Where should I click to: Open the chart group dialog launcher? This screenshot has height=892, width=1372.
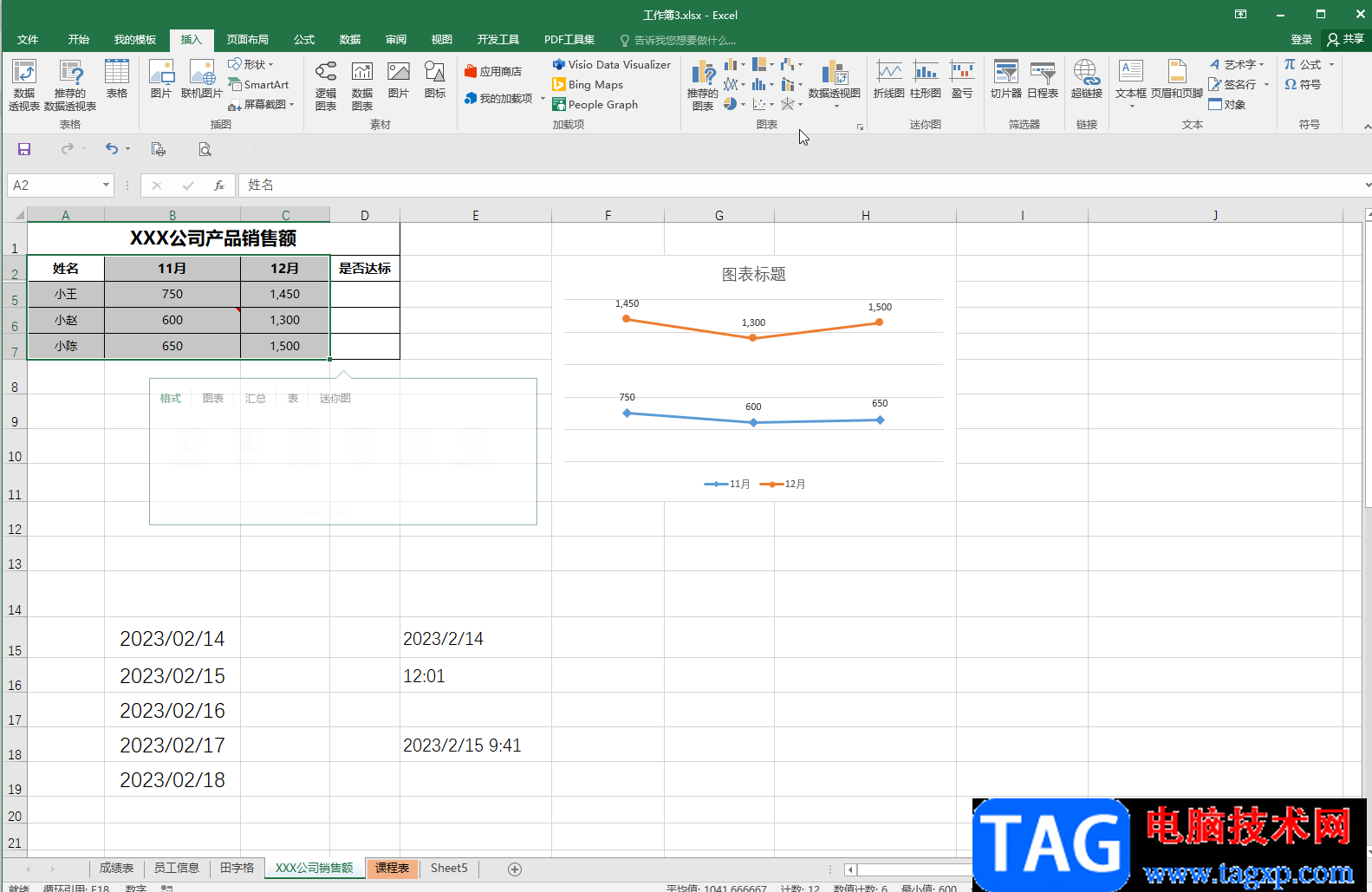pyautogui.click(x=860, y=127)
